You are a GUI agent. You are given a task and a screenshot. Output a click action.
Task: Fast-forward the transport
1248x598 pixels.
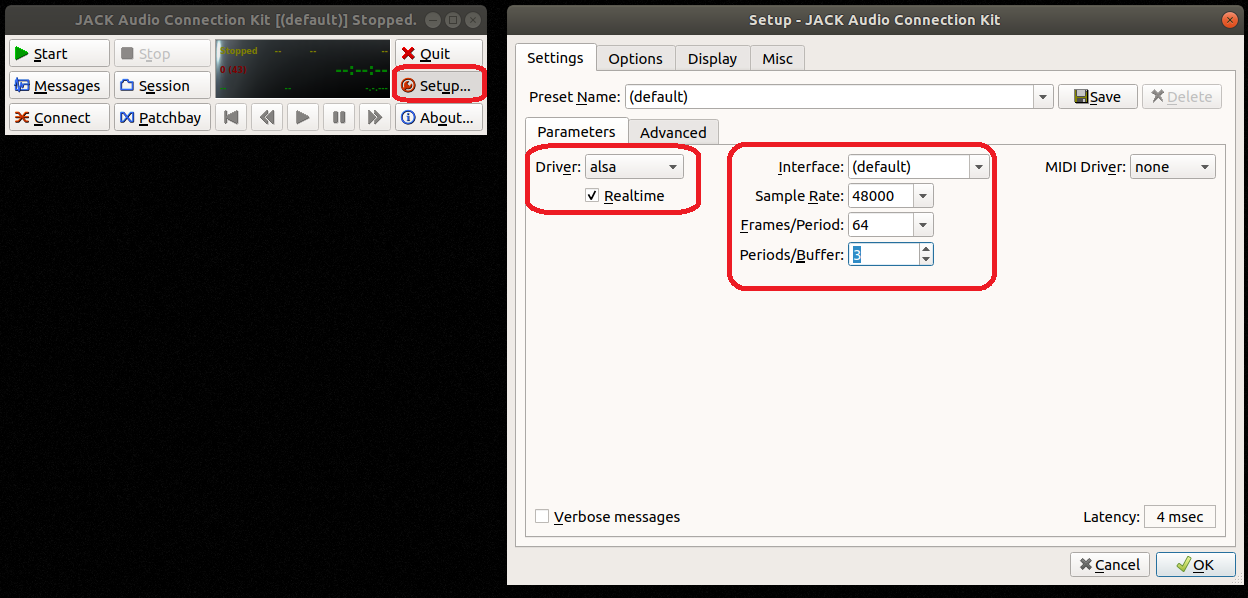(x=374, y=118)
